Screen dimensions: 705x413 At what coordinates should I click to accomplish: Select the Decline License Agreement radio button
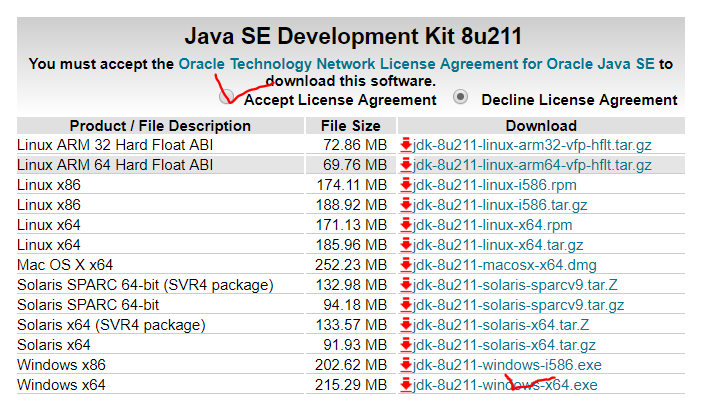[460, 97]
